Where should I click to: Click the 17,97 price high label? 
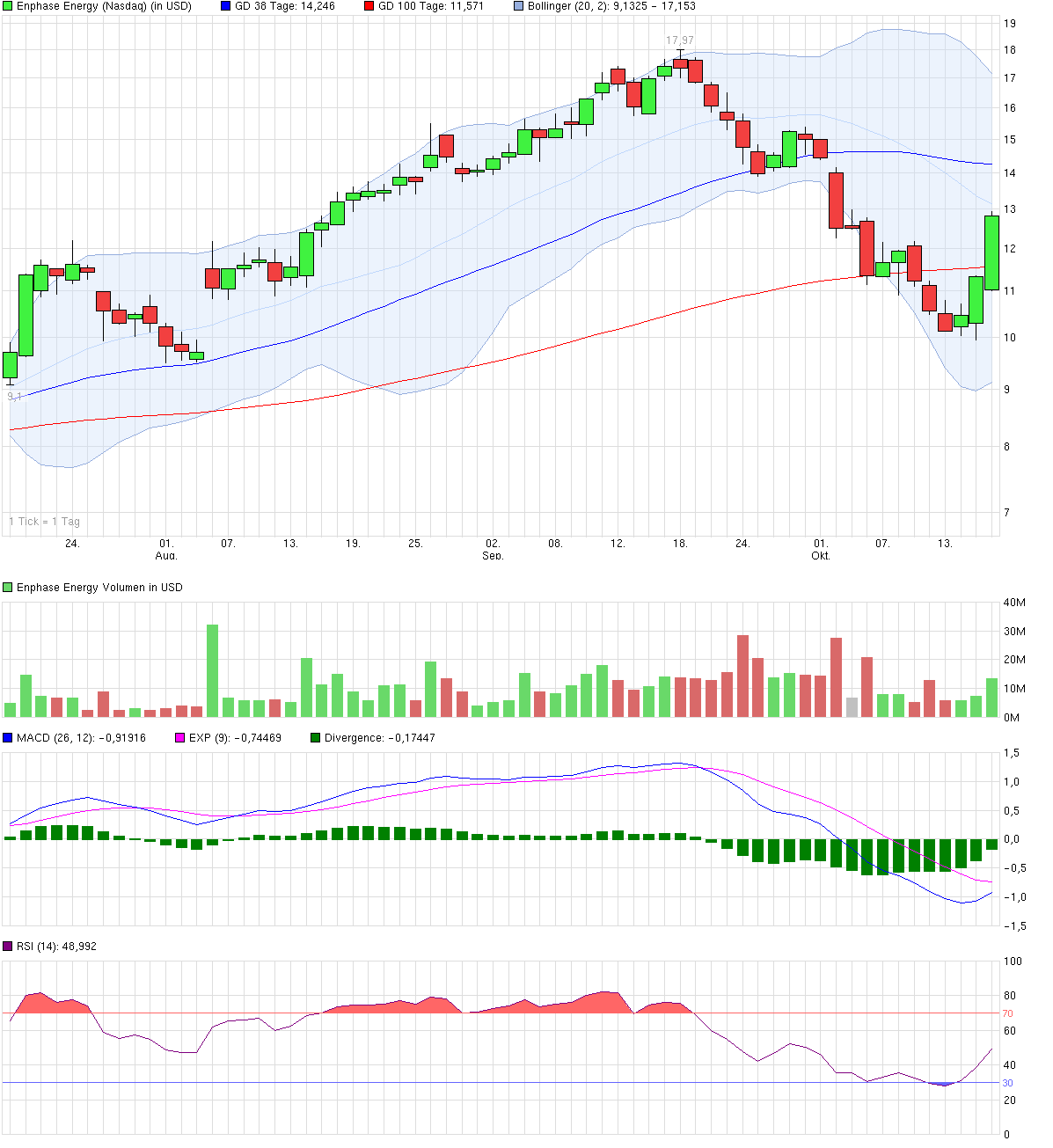(677, 39)
